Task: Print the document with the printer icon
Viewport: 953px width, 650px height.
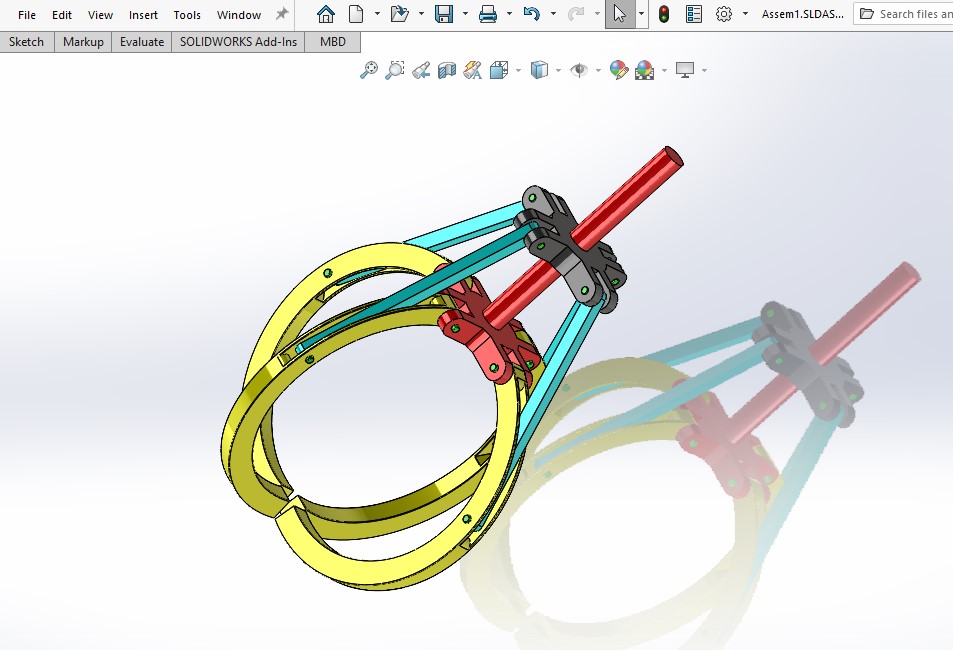Action: [488, 14]
